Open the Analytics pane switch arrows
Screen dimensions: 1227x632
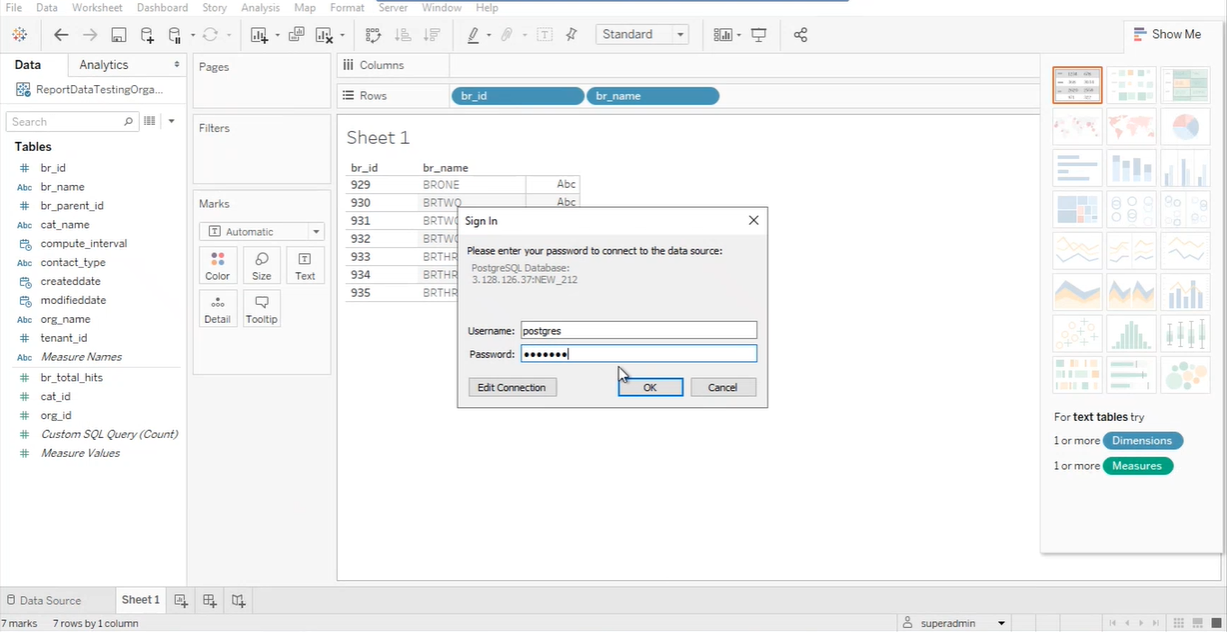tap(177, 65)
